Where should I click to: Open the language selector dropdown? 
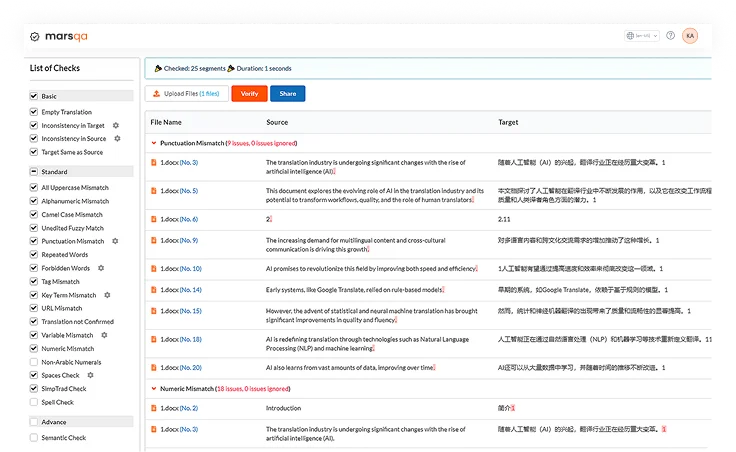pos(640,36)
